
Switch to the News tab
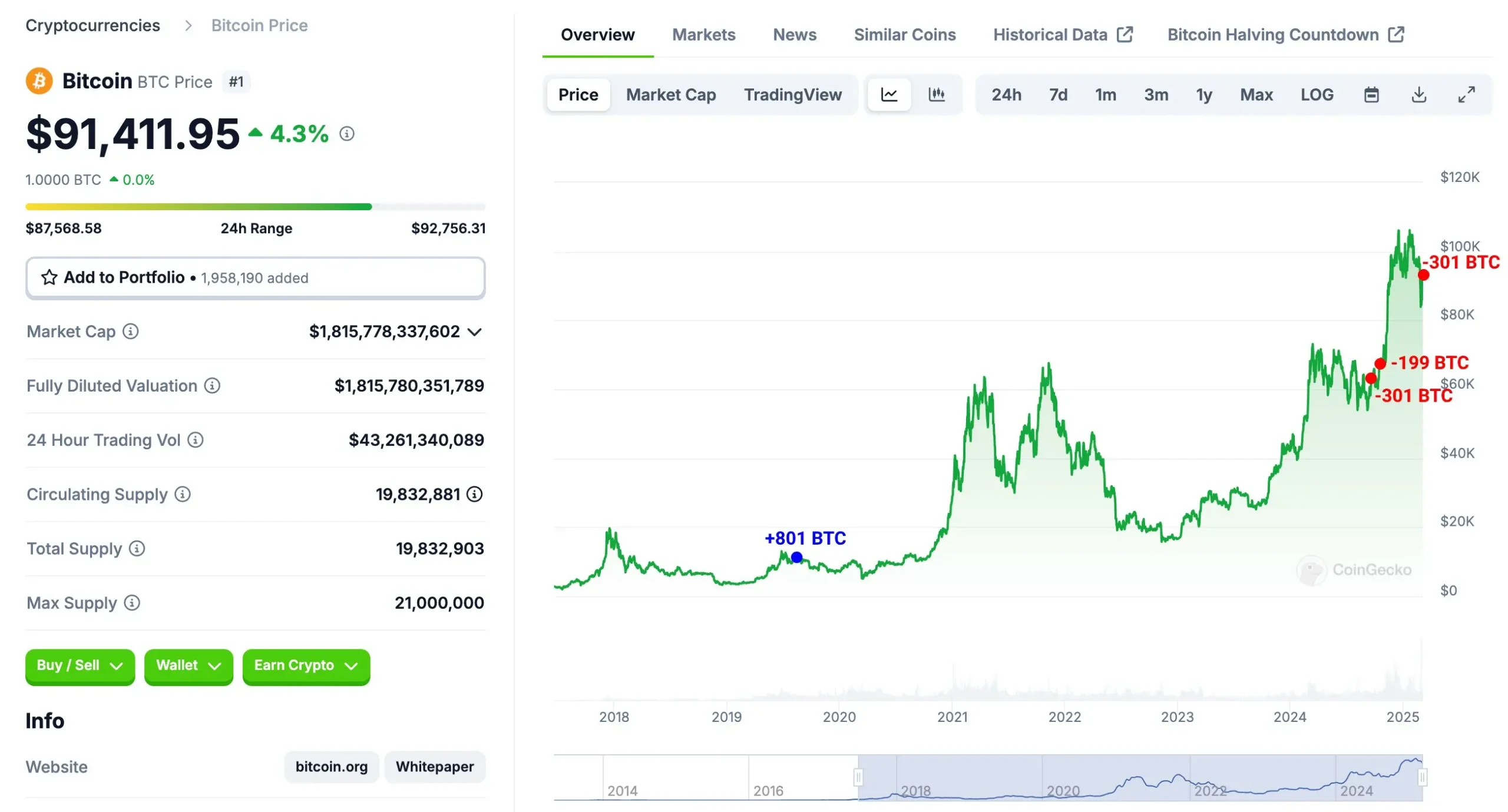click(x=794, y=35)
